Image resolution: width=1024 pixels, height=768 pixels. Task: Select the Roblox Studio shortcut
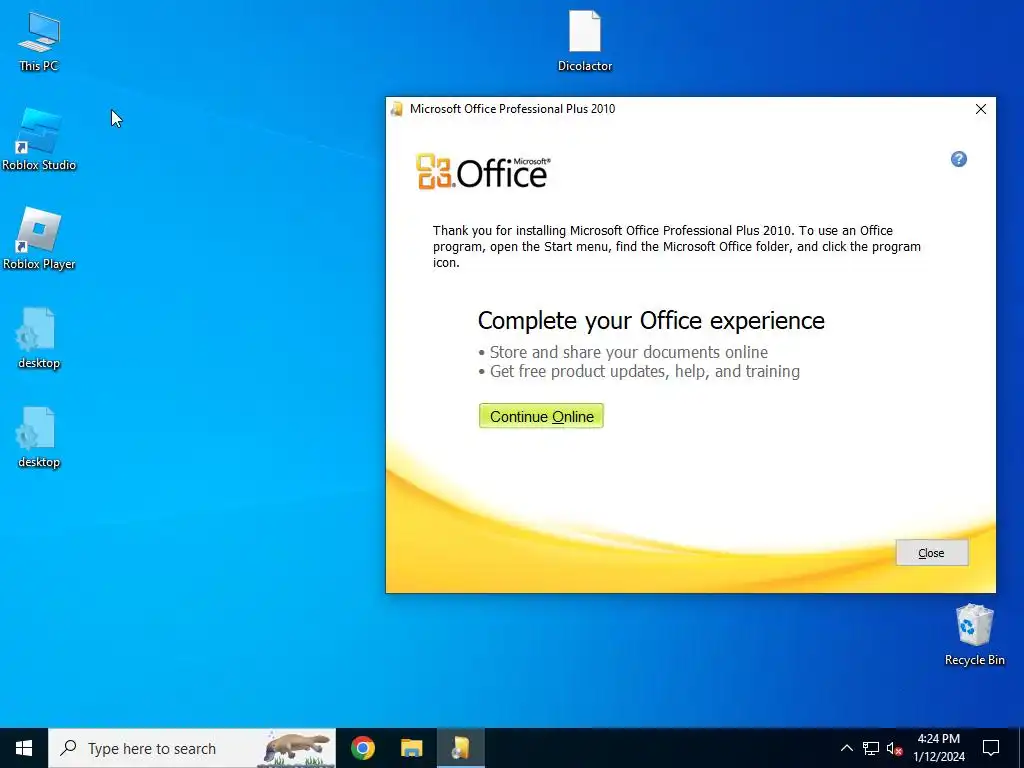pos(39,140)
